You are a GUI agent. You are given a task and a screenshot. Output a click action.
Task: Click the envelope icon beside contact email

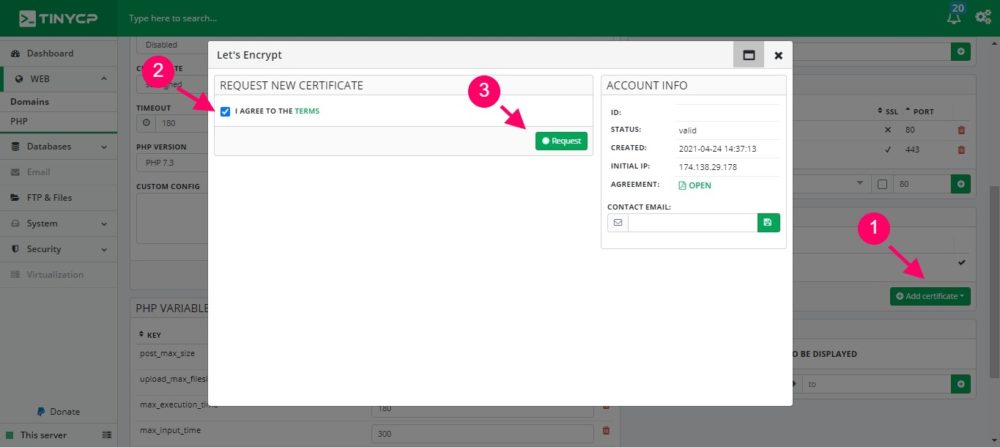click(x=618, y=223)
